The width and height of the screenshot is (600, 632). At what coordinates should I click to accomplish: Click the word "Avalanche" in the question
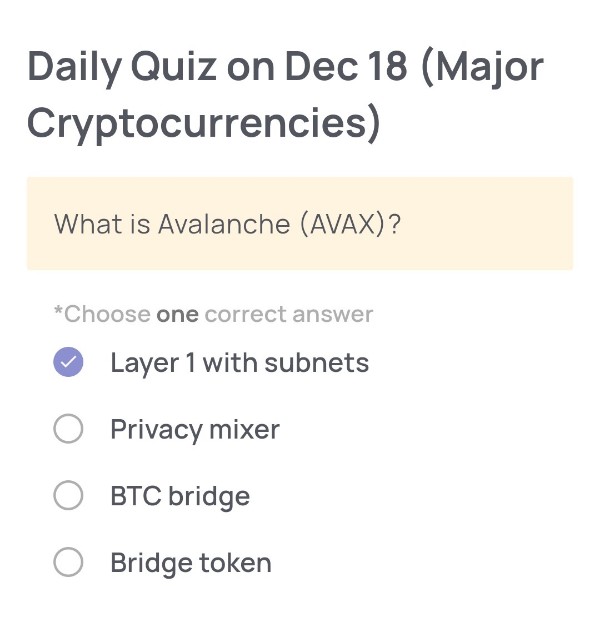pos(223,224)
